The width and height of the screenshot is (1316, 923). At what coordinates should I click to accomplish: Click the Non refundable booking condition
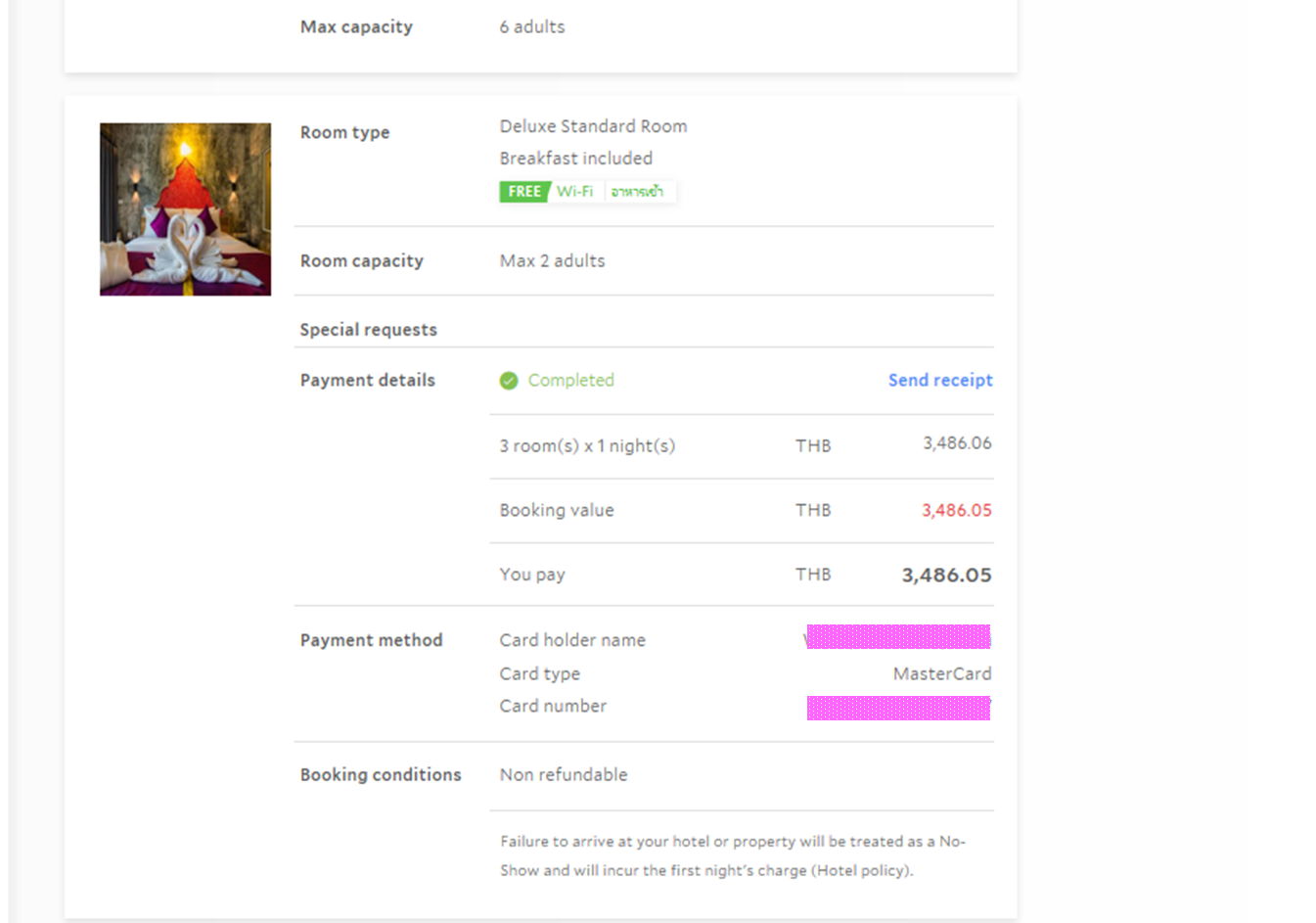click(564, 774)
